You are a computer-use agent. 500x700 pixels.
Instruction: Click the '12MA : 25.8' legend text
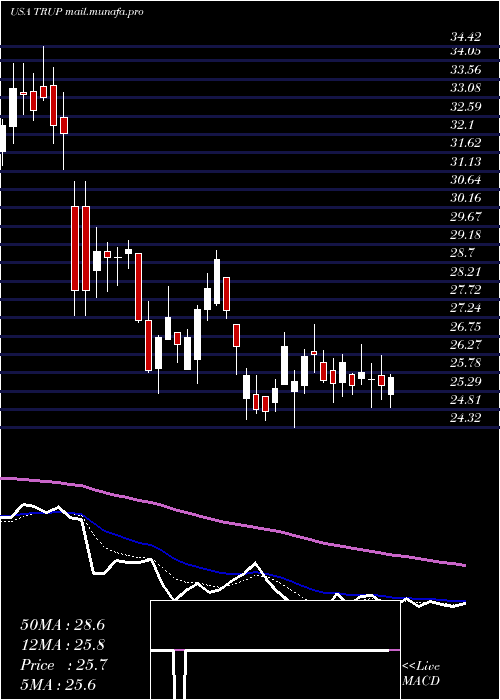click(62, 645)
